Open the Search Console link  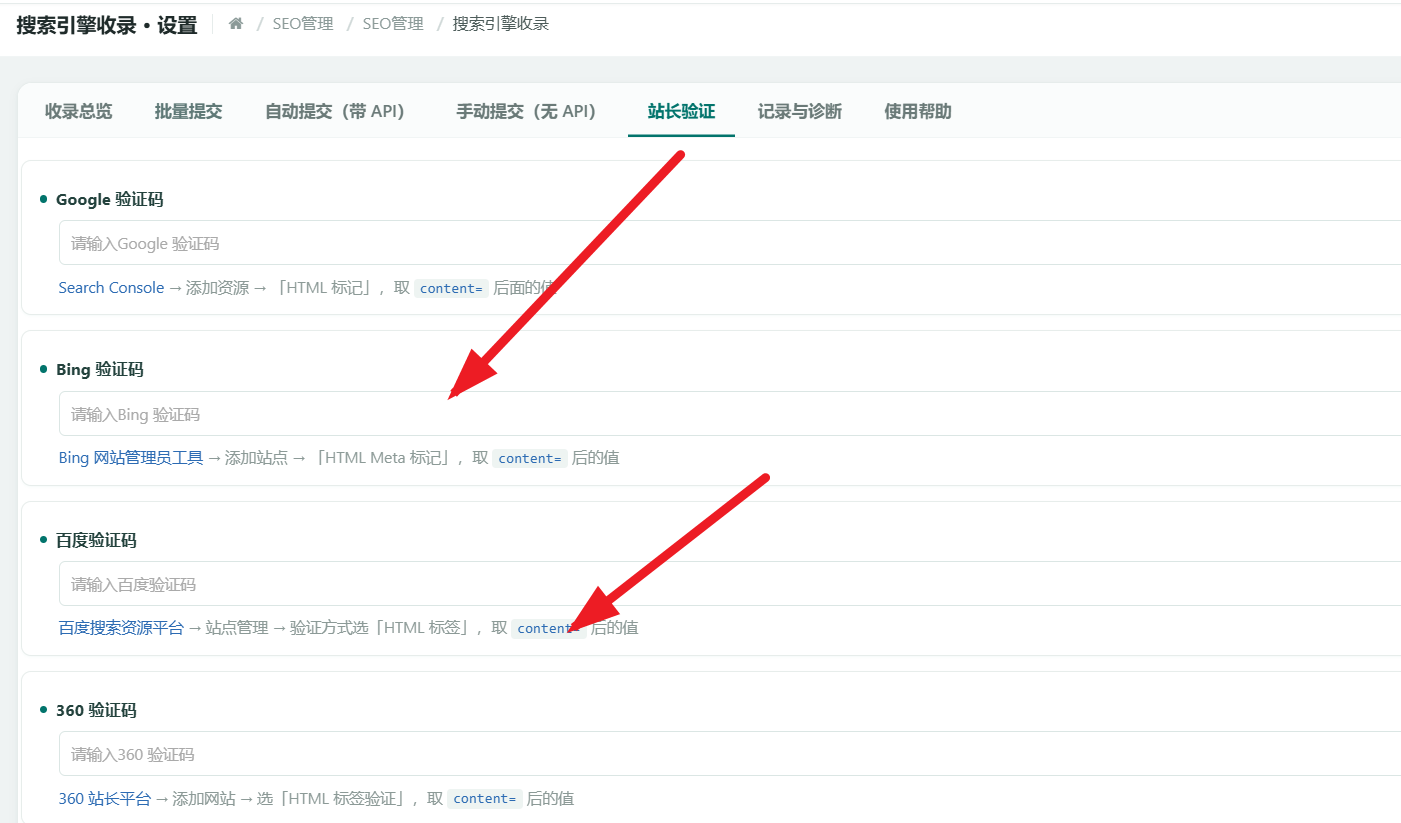pyautogui.click(x=111, y=288)
